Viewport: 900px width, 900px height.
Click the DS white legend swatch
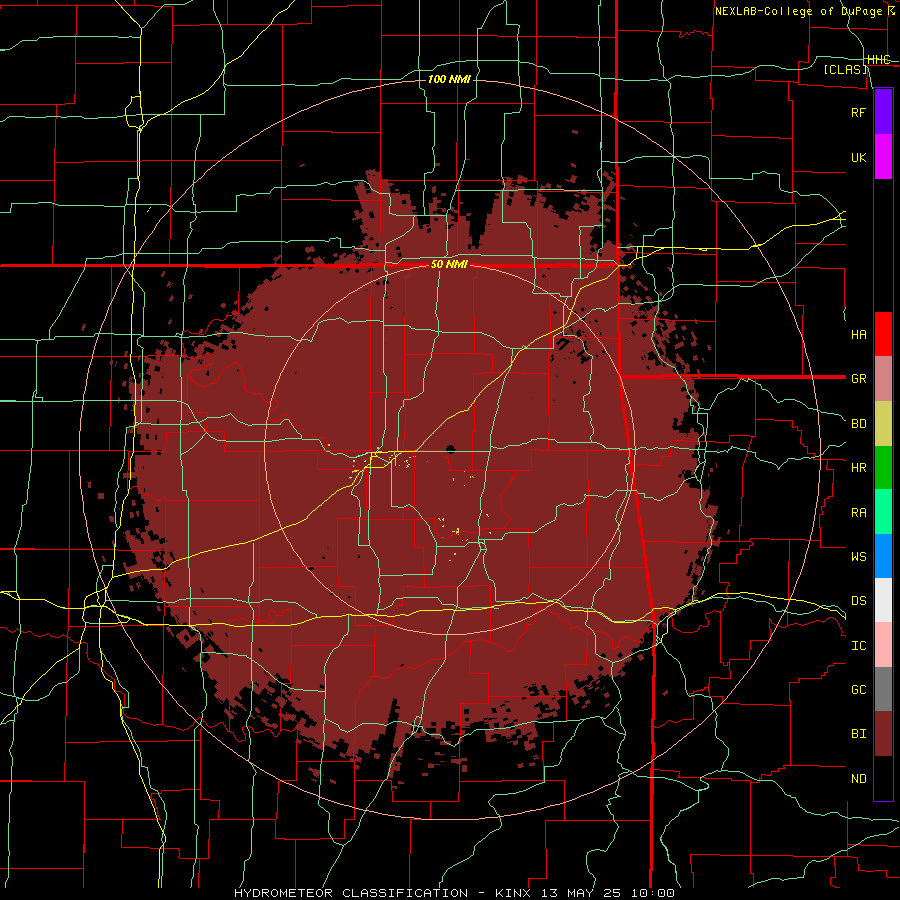(883, 600)
